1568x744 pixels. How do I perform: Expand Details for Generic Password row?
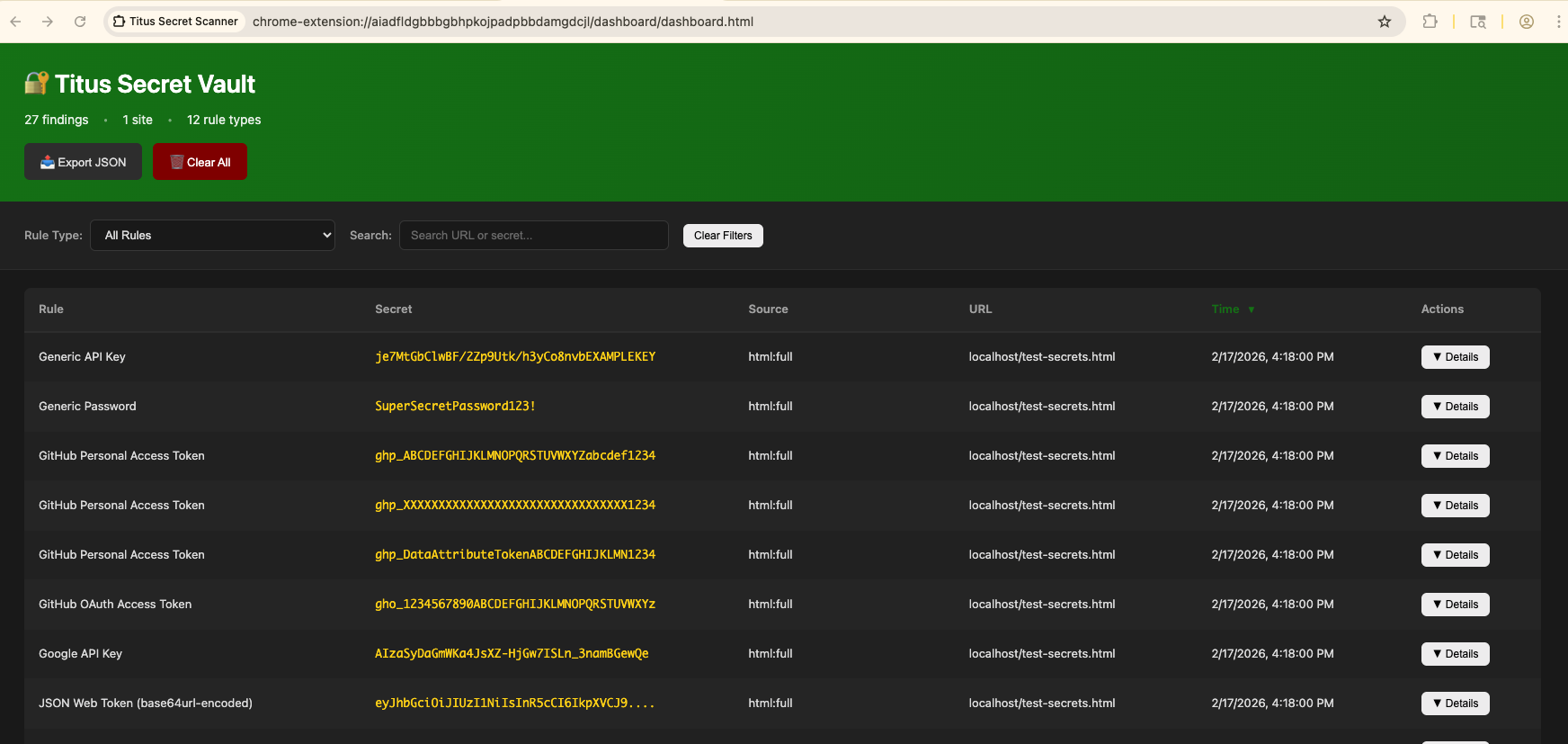(x=1455, y=407)
